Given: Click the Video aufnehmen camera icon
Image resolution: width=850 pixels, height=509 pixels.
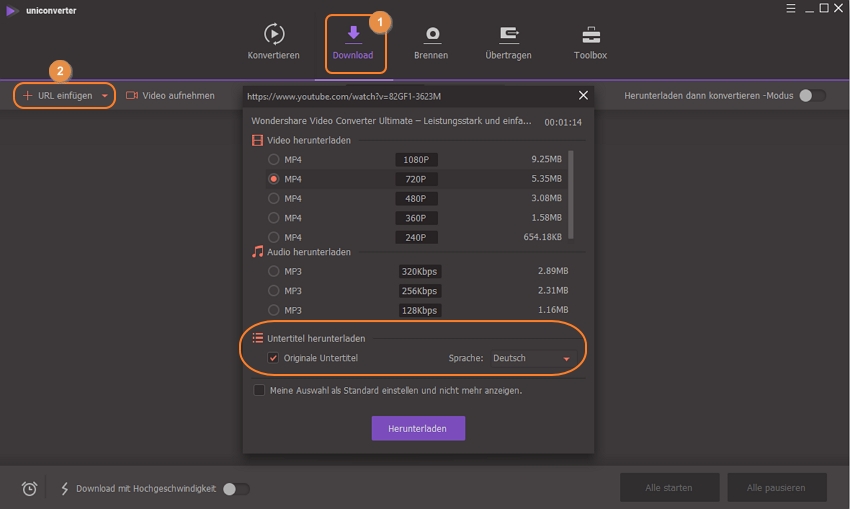Looking at the screenshot, I should point(132,95).
